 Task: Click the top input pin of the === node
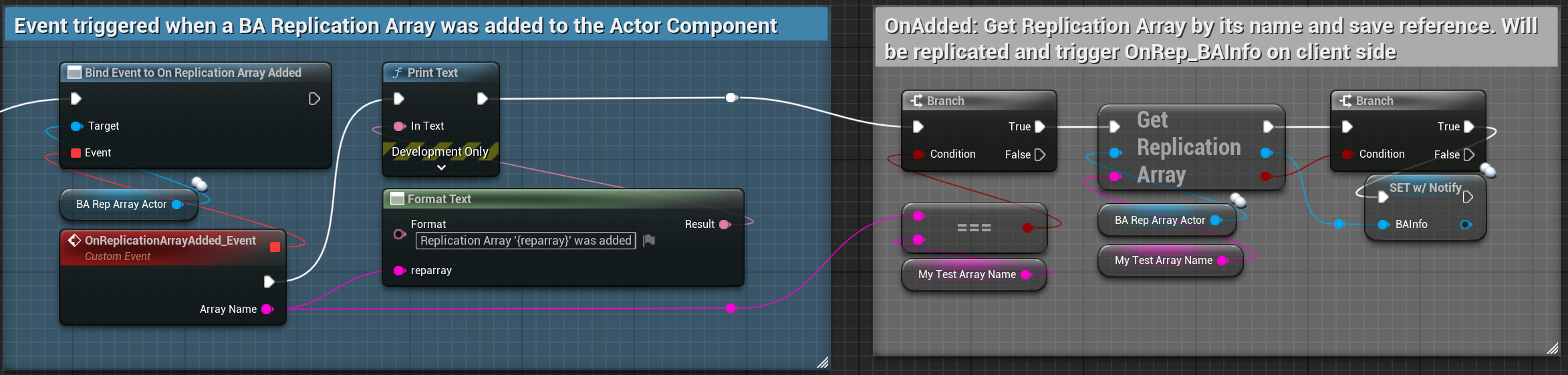click(x=919, y=216)
